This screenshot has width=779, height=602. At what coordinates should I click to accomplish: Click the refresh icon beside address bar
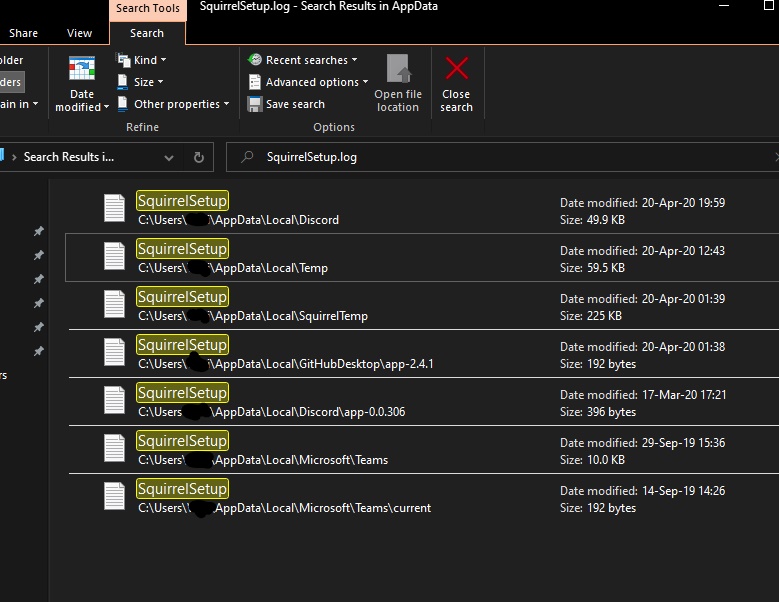199,157
